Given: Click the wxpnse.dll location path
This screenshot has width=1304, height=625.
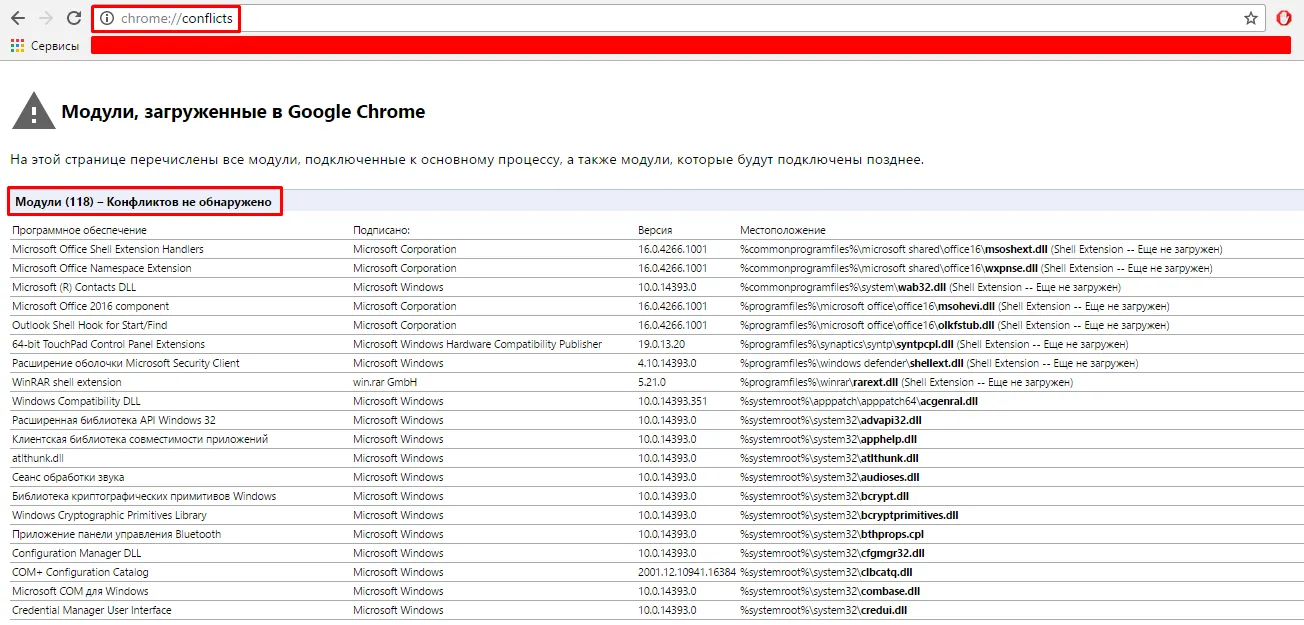Looking at the screenshot, I should click(976, 268).
